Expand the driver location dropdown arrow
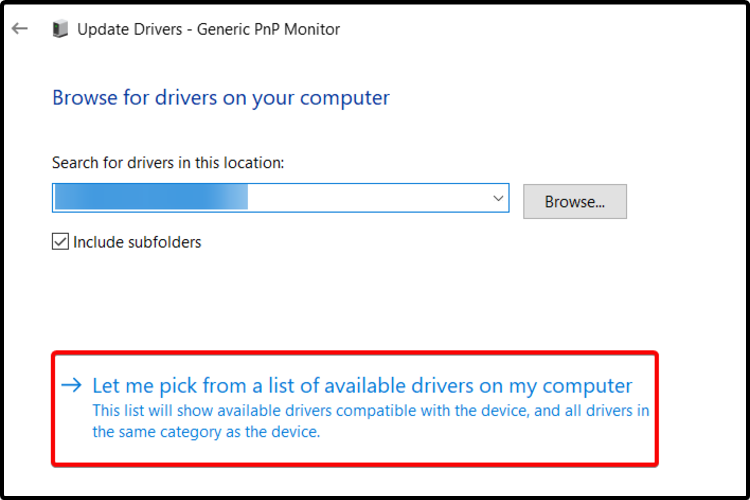 tap(498, 199)
